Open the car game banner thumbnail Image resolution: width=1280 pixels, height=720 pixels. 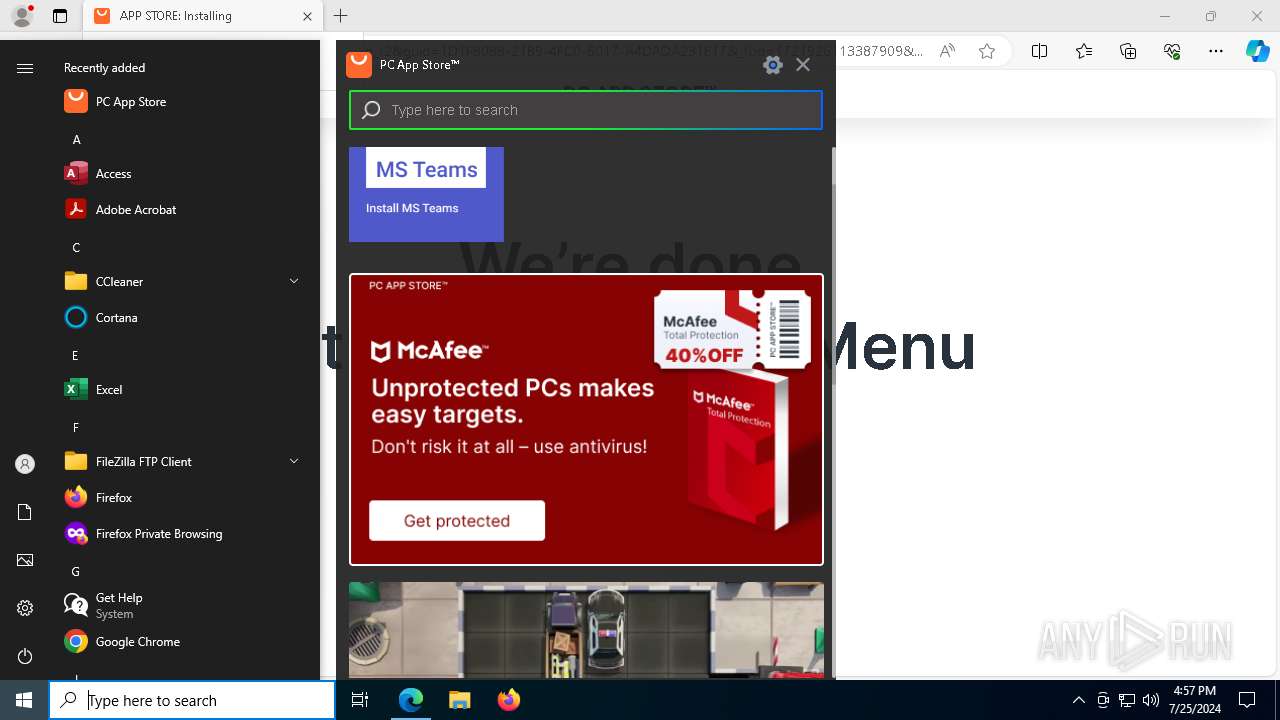point(586,630)
